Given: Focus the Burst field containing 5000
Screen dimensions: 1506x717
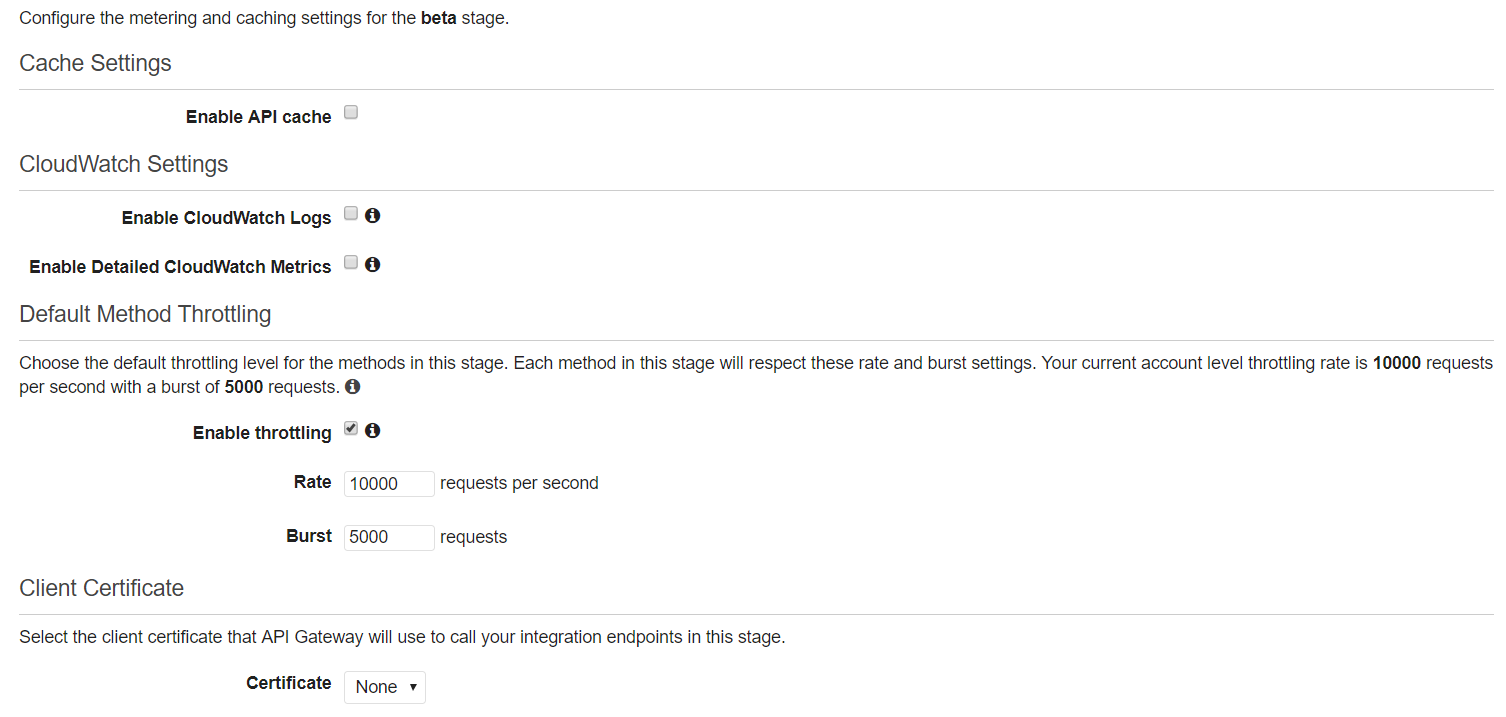Looking at the screenshot, I should pyautogui.click(x=389, y=538).
